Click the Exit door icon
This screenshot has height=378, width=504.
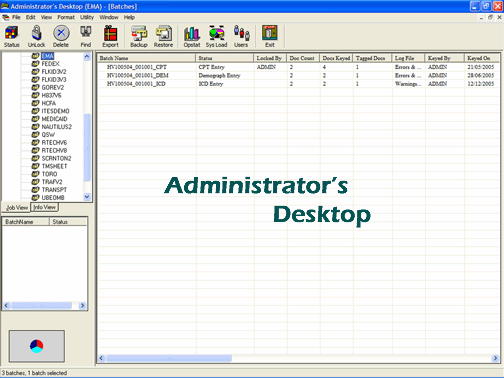pos(270,36)
